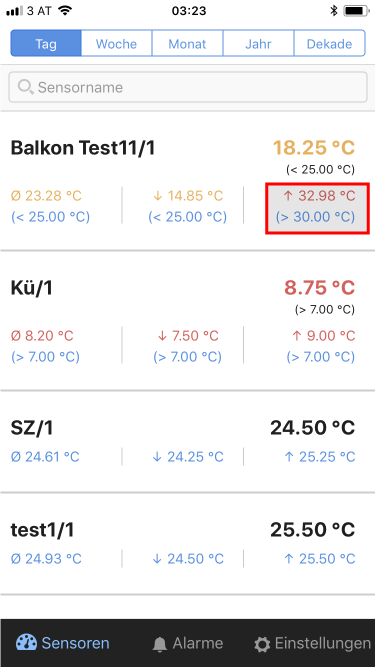Tap Balkon average 23.28 °C value
The image size is (375, 667).
(46, 196)
